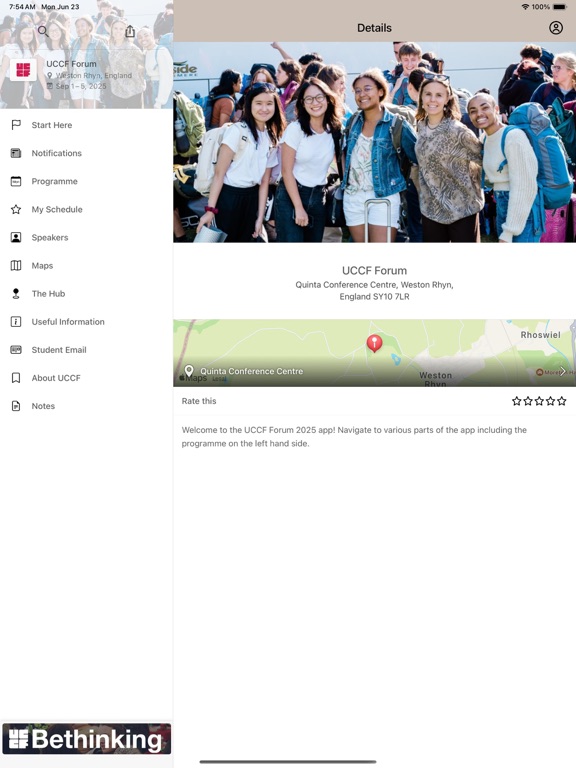This screenshot has width=576, height=768.
Task: Rate four stars
Action: [x=550, y=401]
